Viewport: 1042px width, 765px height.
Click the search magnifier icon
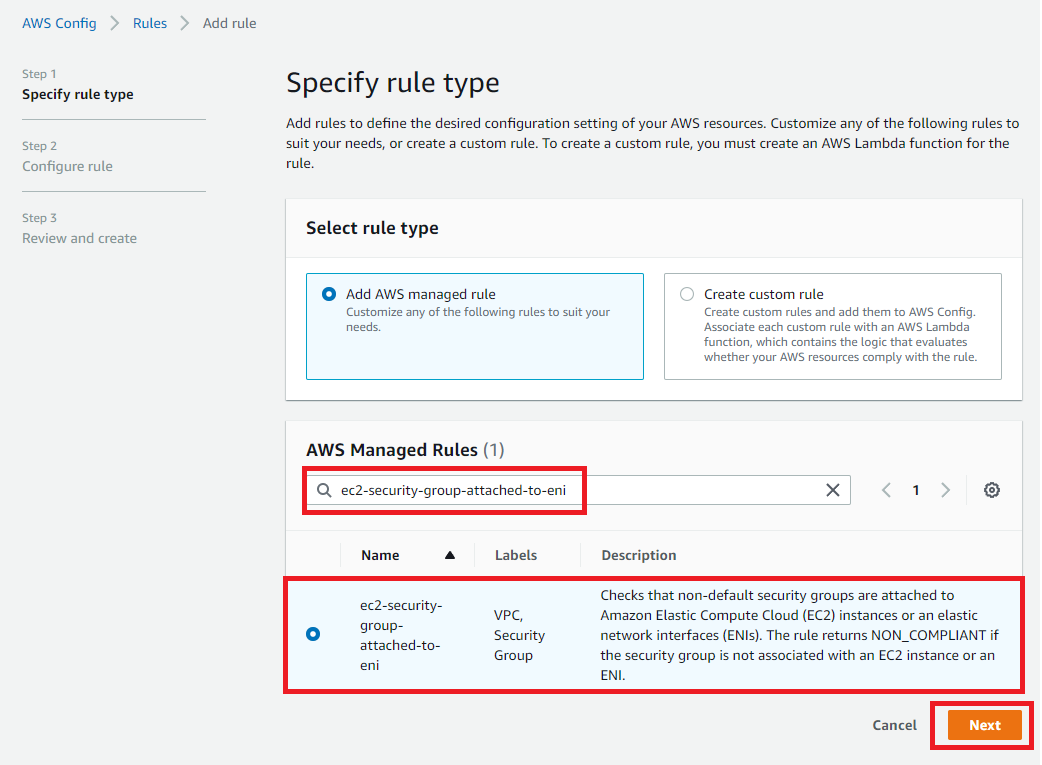[x=324, y=490]
